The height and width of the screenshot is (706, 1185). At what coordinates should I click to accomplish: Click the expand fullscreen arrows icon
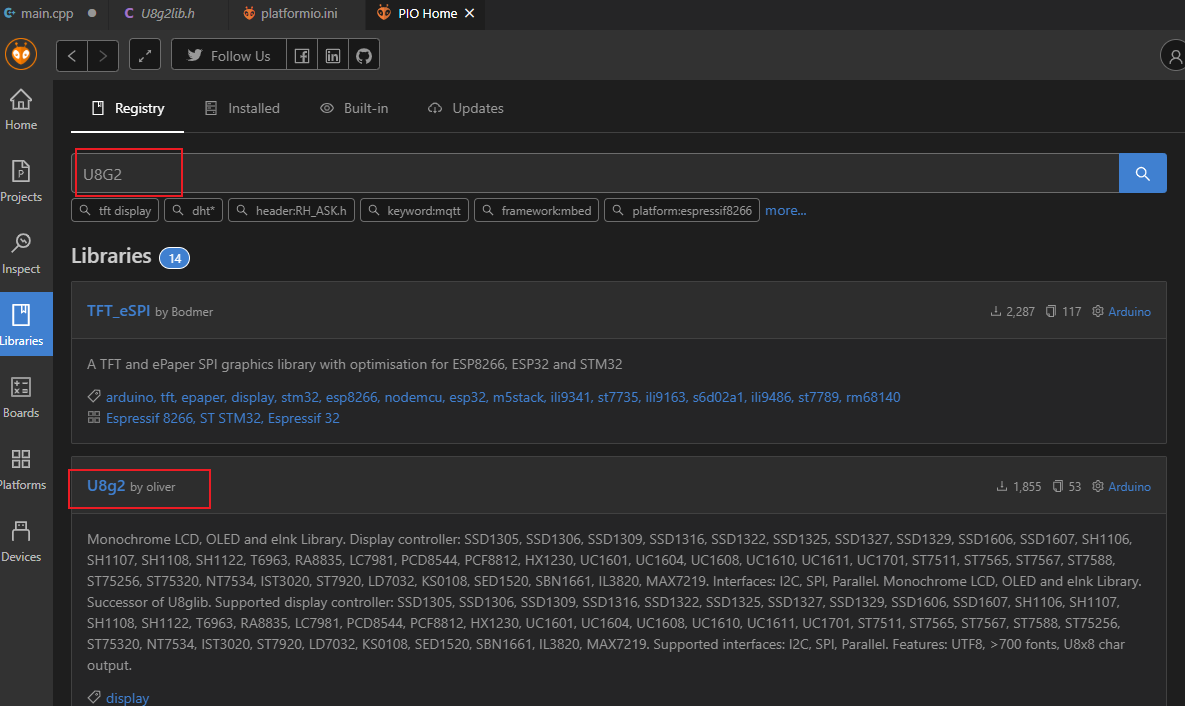pos(145,56)
